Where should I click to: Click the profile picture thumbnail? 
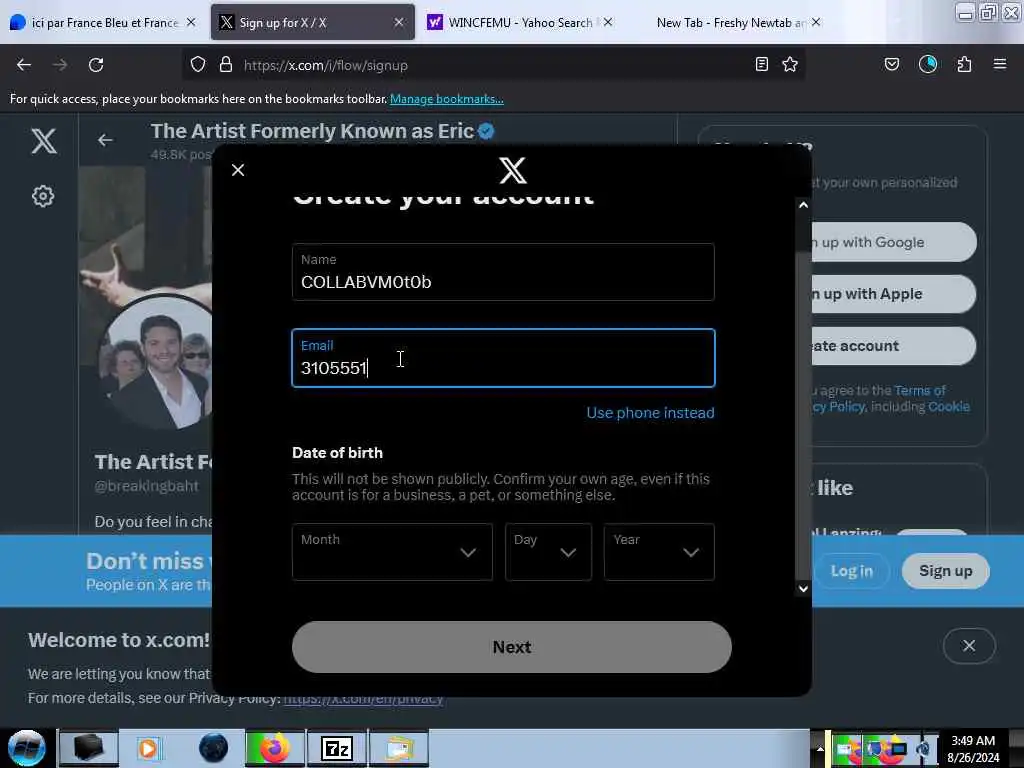(157, 362)
